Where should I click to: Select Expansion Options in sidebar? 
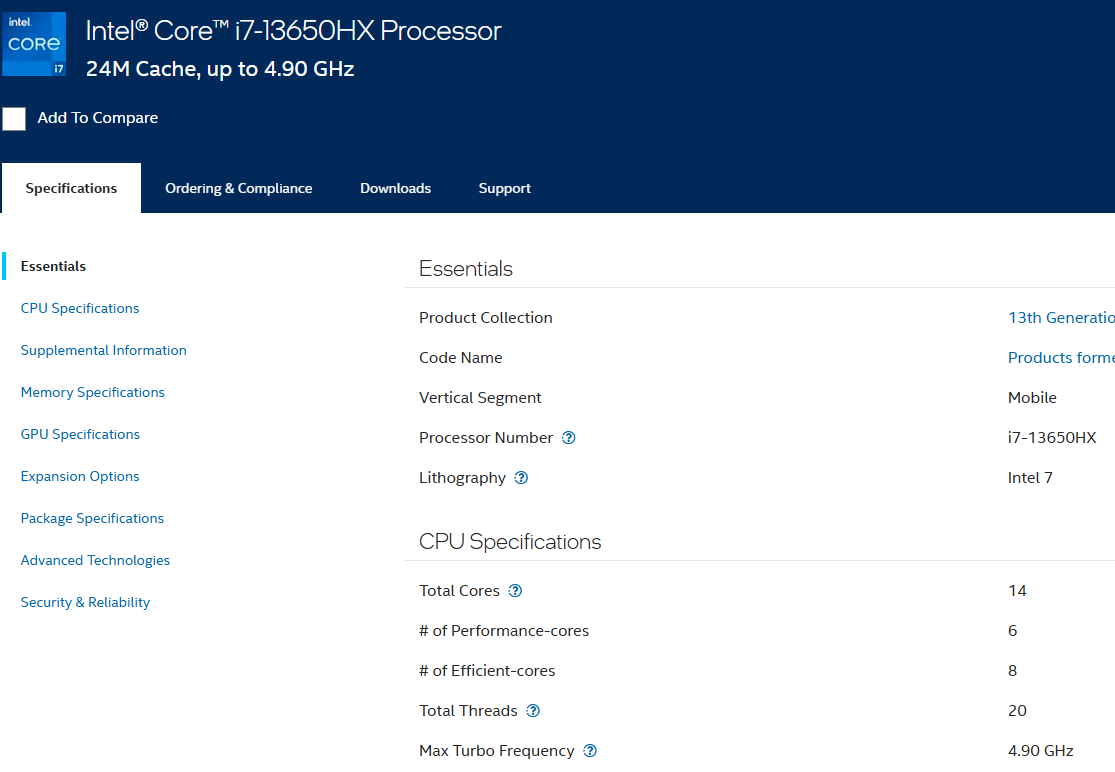point(80,476)
